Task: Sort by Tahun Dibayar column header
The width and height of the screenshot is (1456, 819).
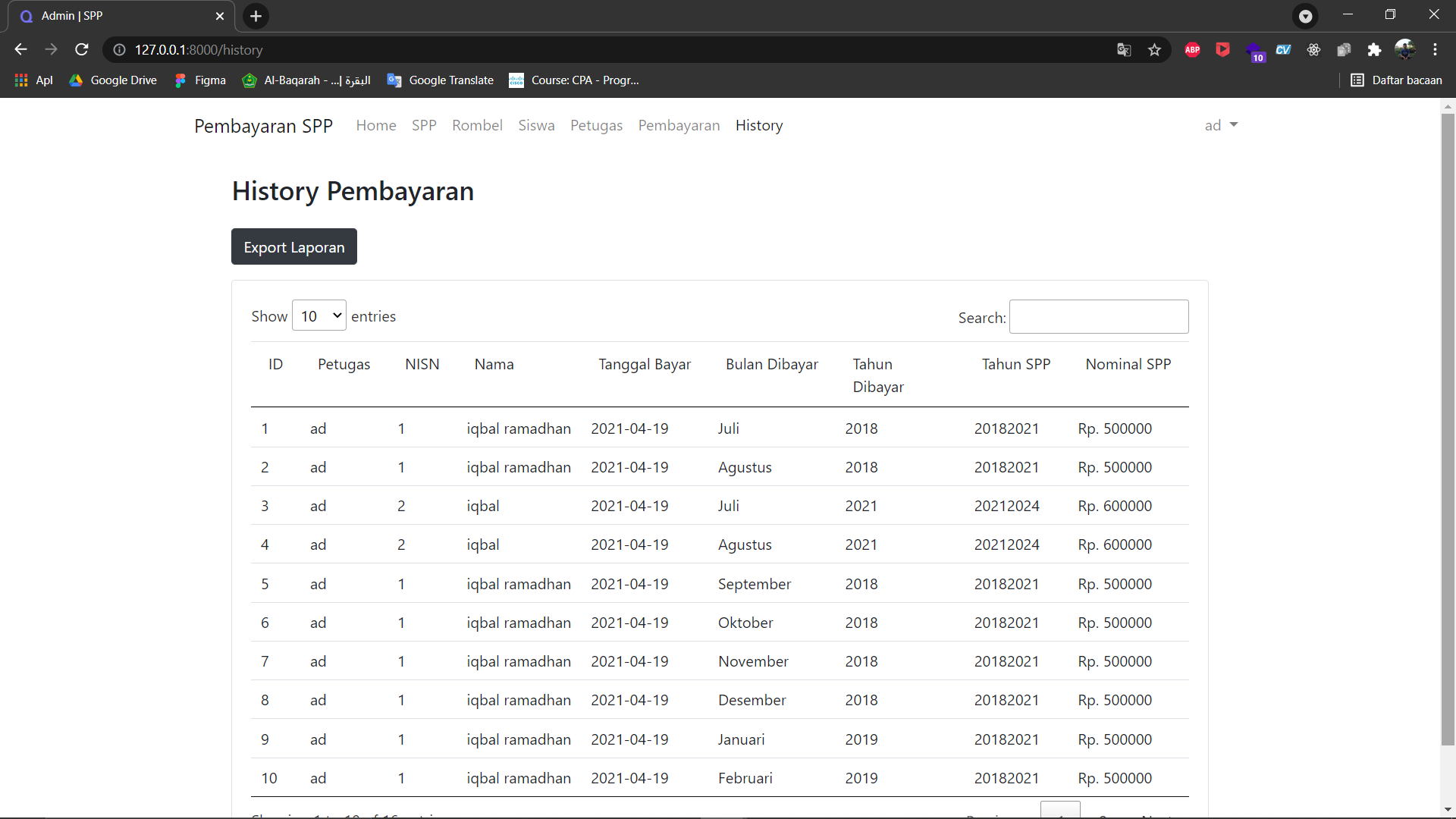Action: pyautogui.click(x=878, y=375)
